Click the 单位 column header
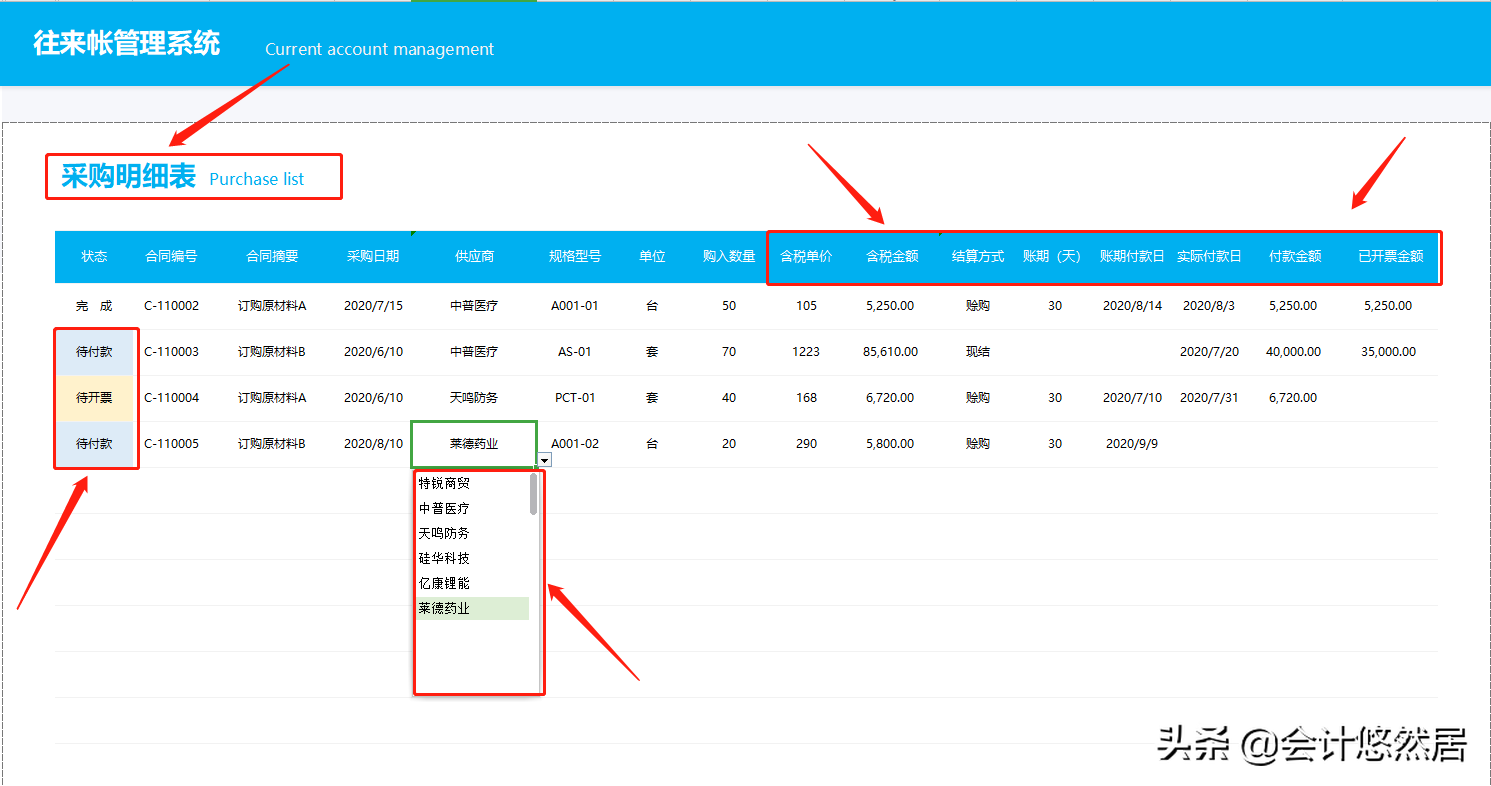 point(652,256)
